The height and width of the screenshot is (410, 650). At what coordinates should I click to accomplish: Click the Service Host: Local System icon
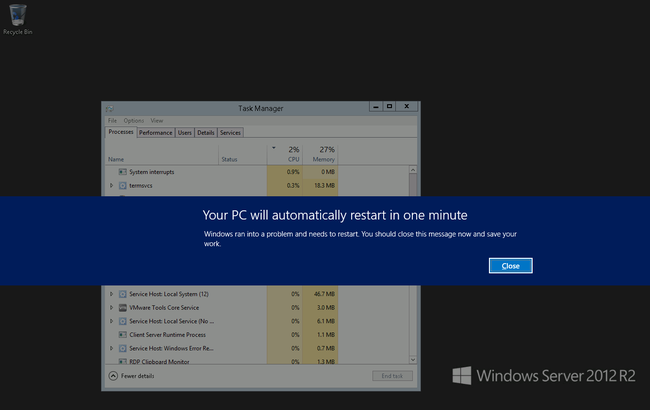tap(122, 294)
